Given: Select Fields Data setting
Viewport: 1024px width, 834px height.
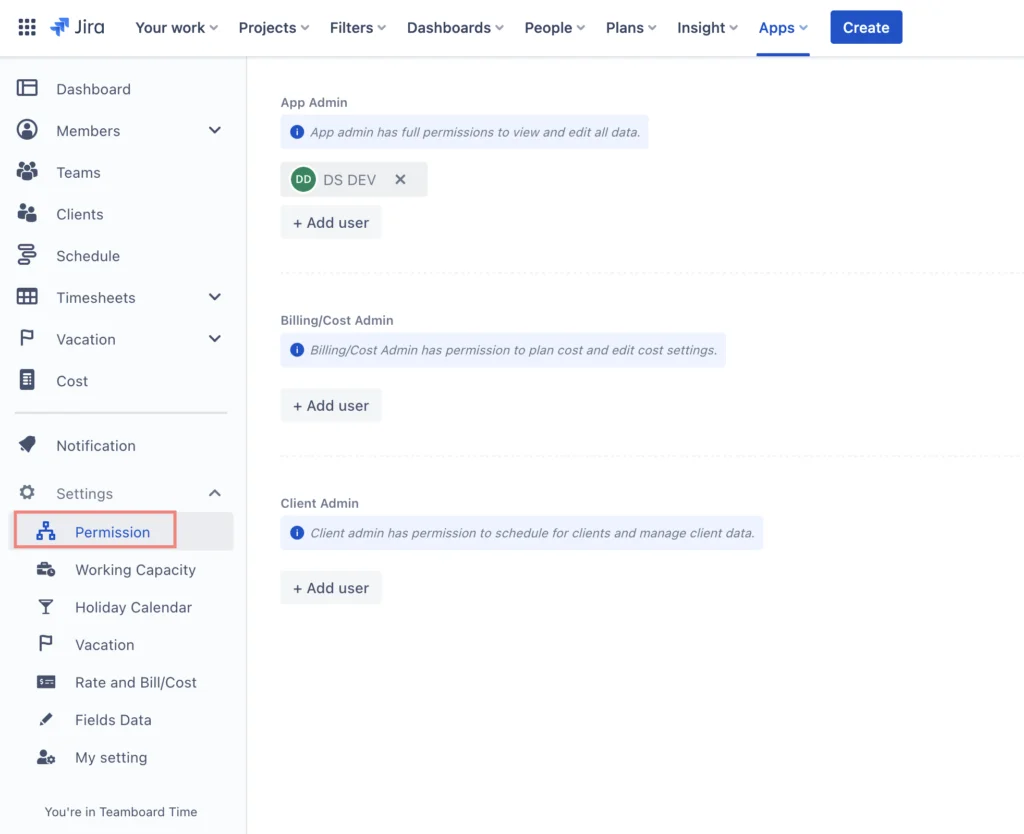Looking at the screenshot, I should 113,720.
